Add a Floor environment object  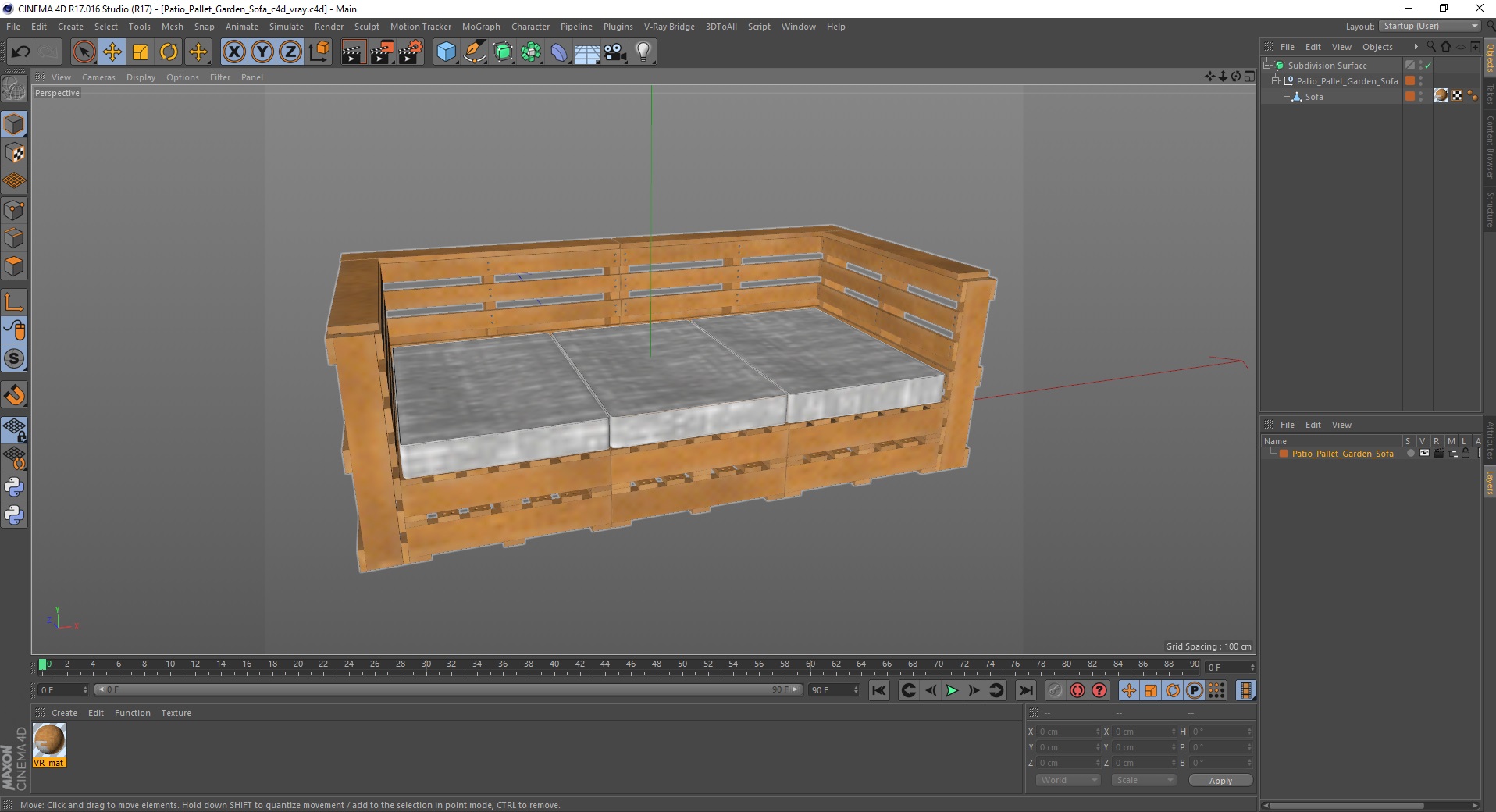[x=587, y=52]
